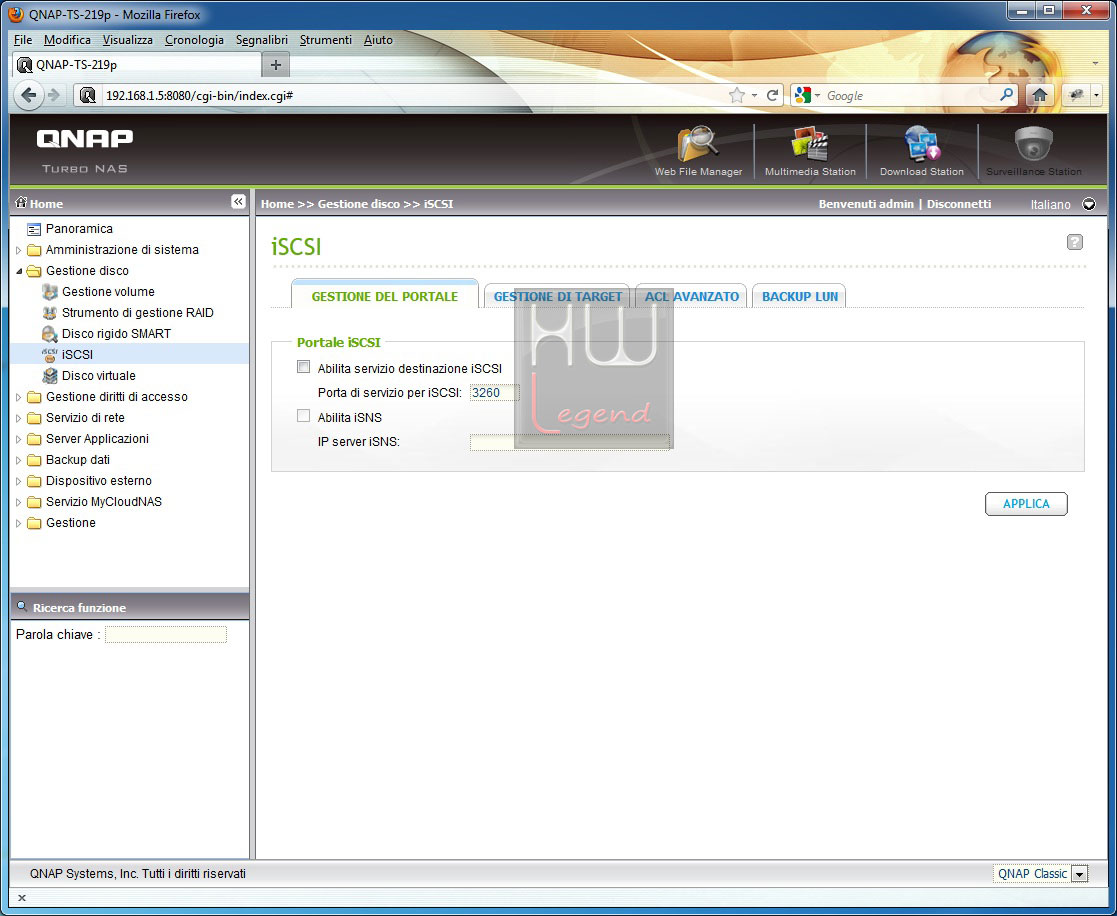Expand the Servizio MyCloudNAS folder

(19, 502)
